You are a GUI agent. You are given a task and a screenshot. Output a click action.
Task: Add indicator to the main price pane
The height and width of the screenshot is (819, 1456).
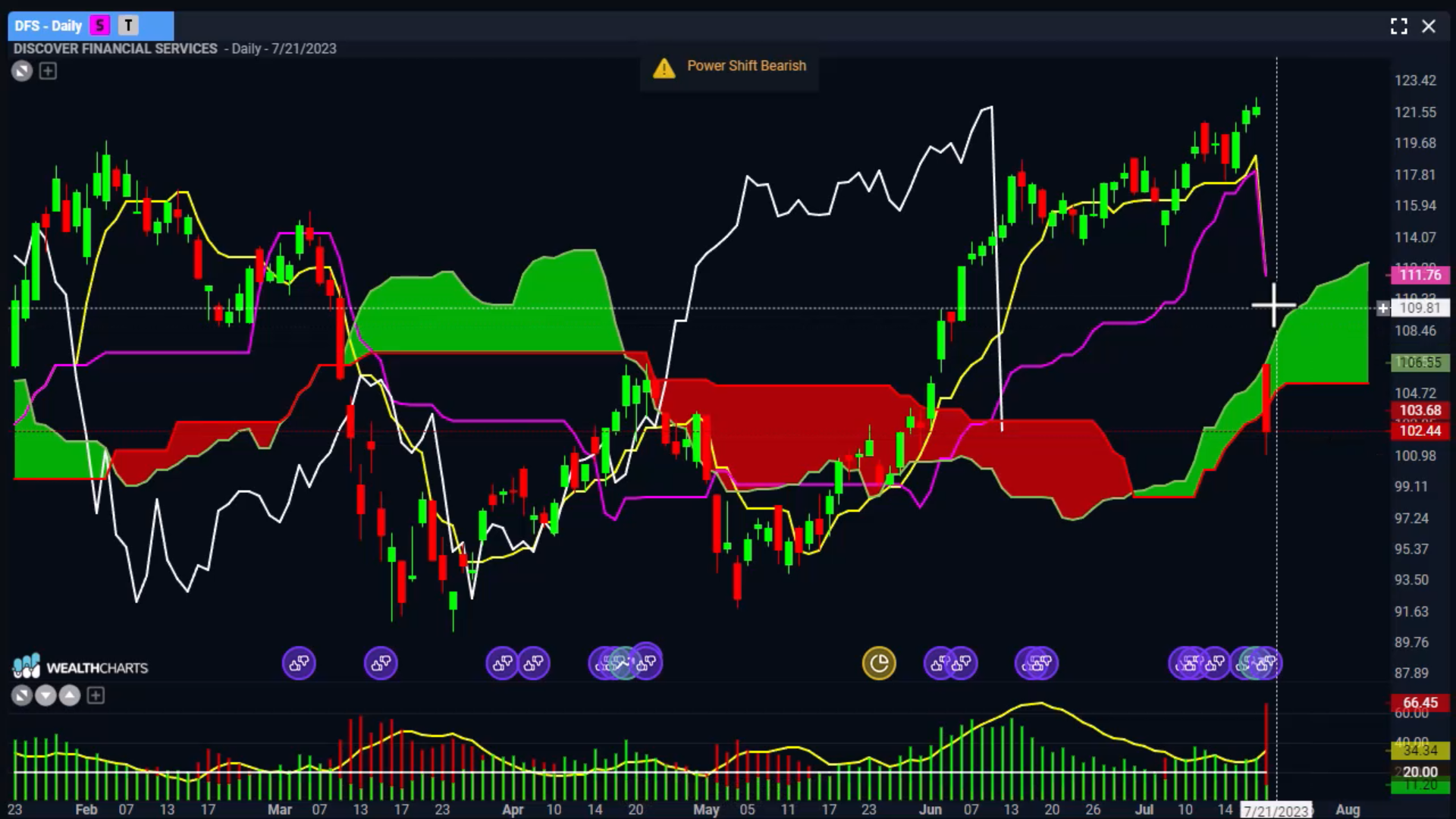pyautogui.click(x=48, y=71)
